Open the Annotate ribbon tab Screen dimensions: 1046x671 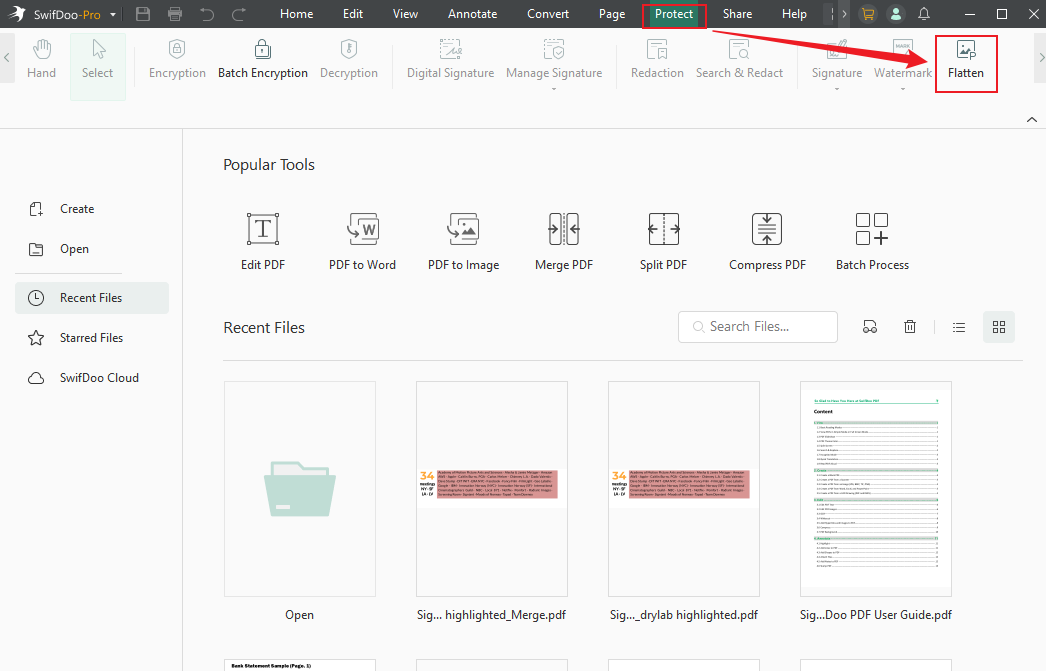tap(472, 14)
